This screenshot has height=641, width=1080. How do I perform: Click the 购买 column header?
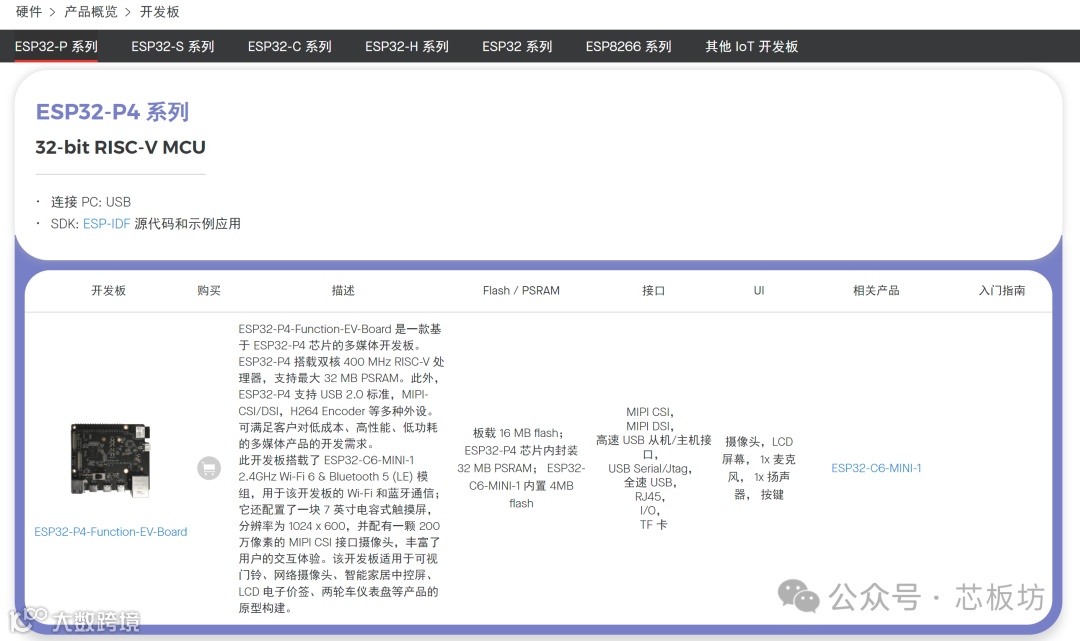[209, 291]
